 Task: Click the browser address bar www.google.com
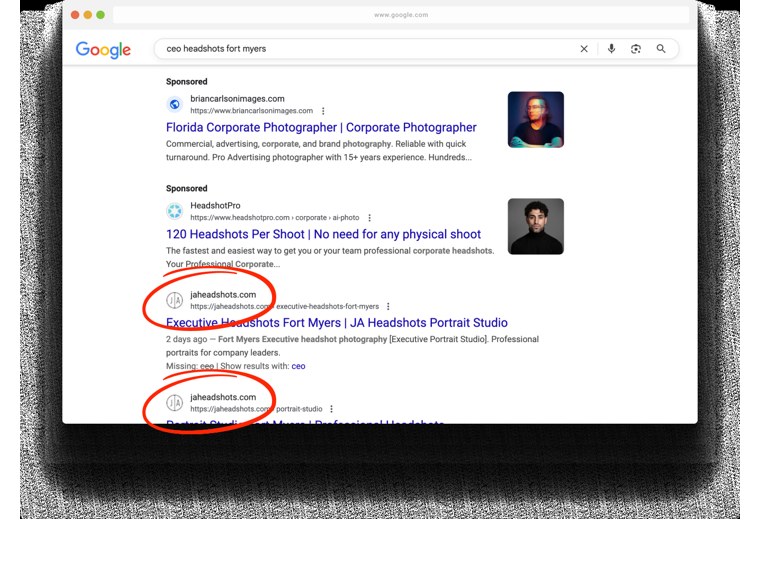(401, 15)
